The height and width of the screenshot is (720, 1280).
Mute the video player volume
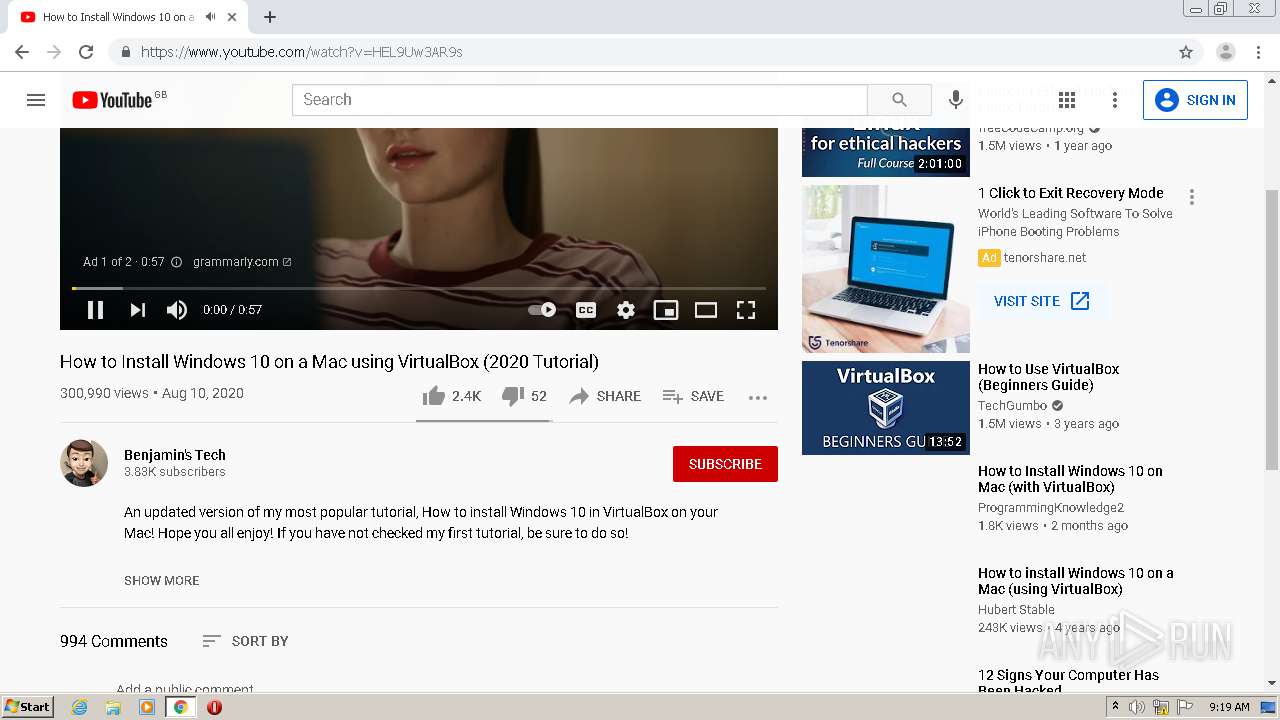click(x=177, y=310)
